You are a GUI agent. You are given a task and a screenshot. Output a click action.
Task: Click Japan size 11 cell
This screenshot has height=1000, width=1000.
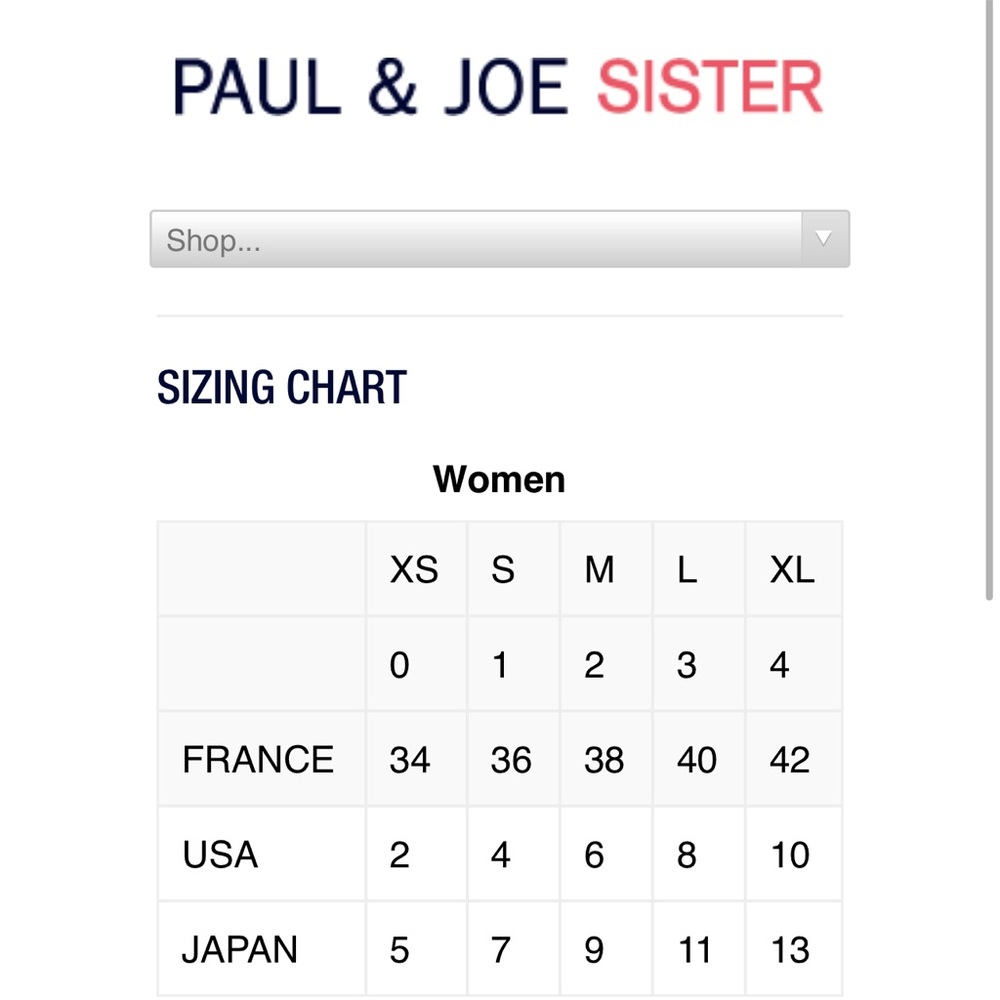point(698,949)
